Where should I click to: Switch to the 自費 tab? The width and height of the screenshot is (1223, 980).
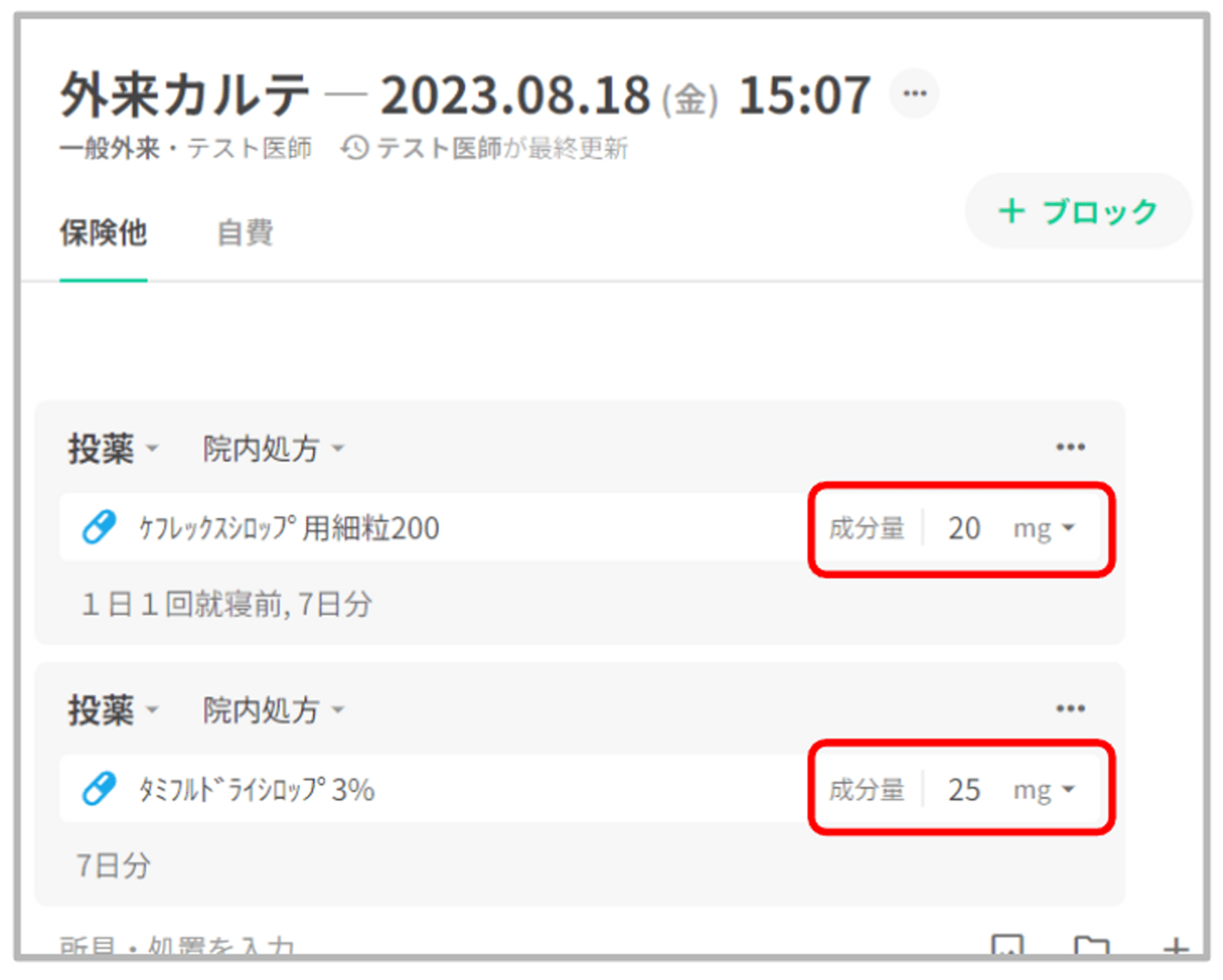click(245, 233)
